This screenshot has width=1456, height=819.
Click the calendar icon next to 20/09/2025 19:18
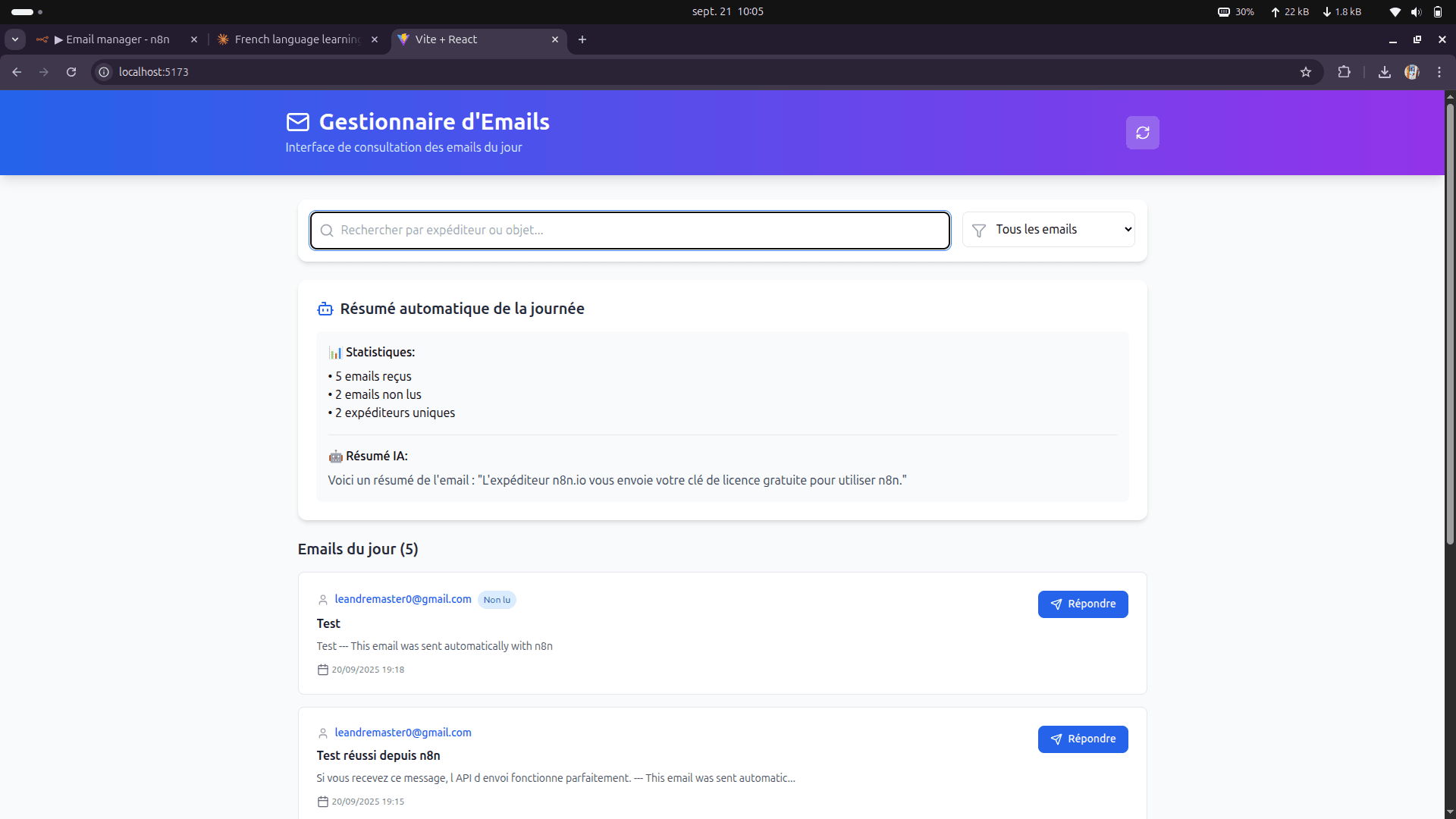(323, 670)
